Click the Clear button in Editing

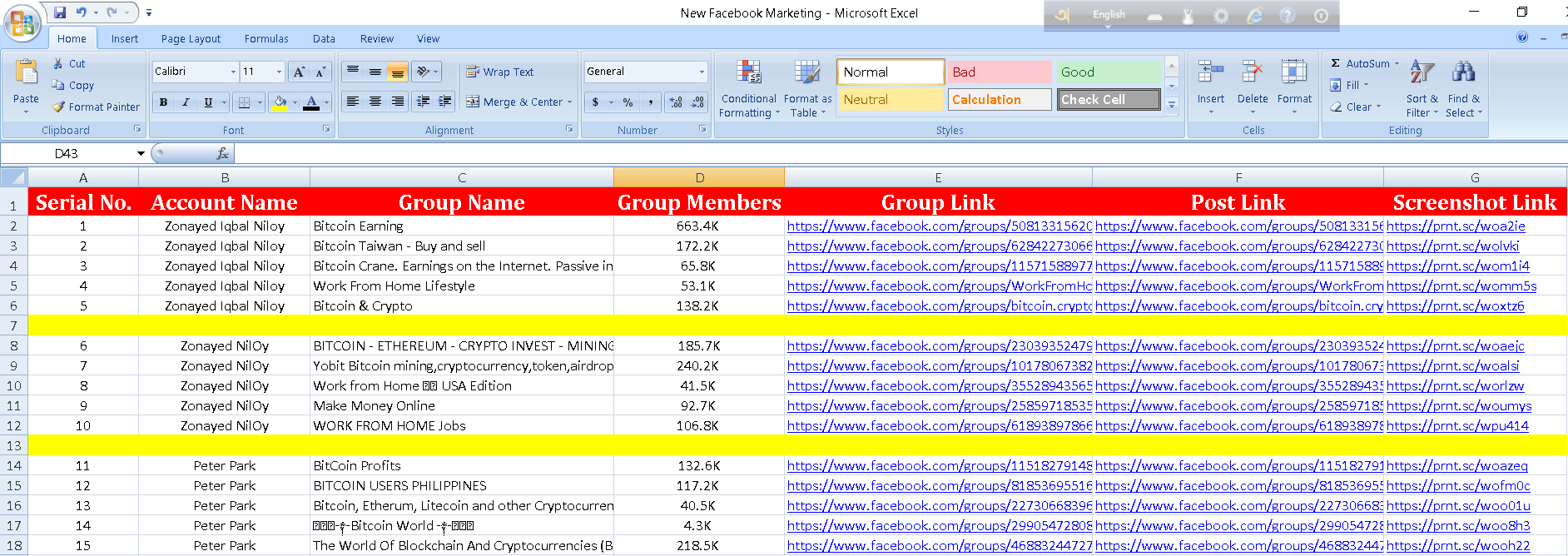(x=1356, y=107)
